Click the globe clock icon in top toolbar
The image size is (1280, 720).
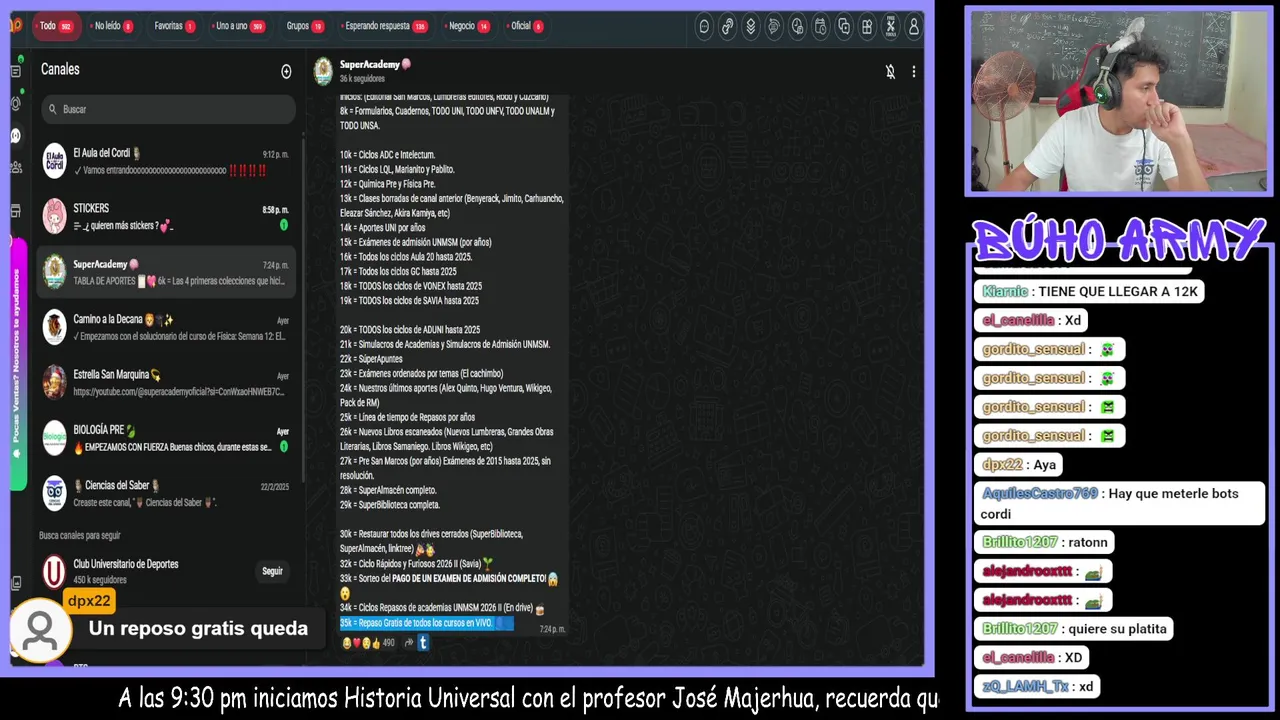pos(797,27)
